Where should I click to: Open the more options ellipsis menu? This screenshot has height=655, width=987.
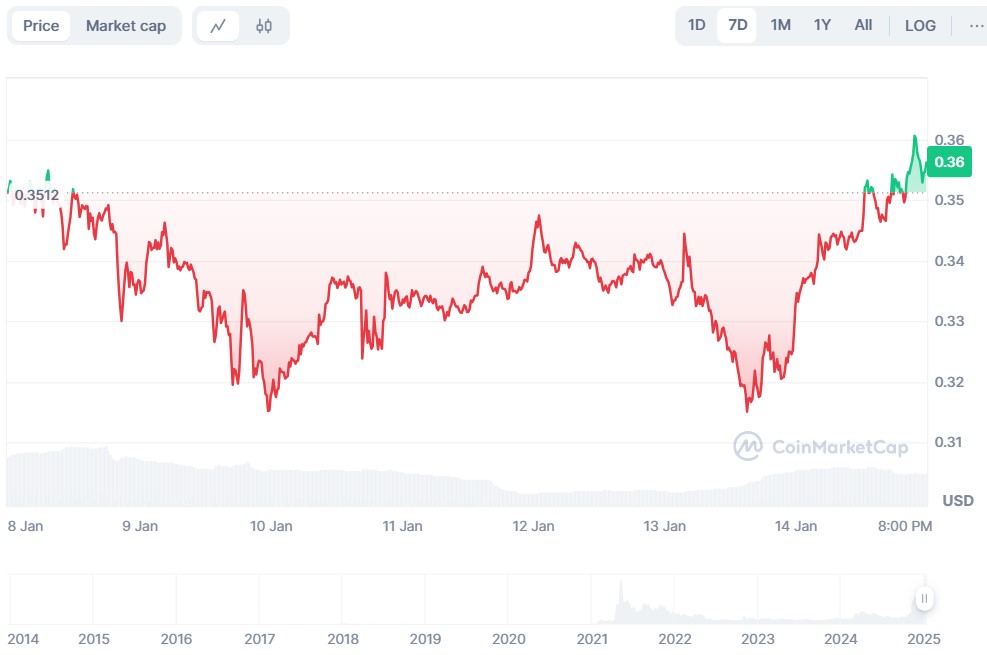click(976, 26)
